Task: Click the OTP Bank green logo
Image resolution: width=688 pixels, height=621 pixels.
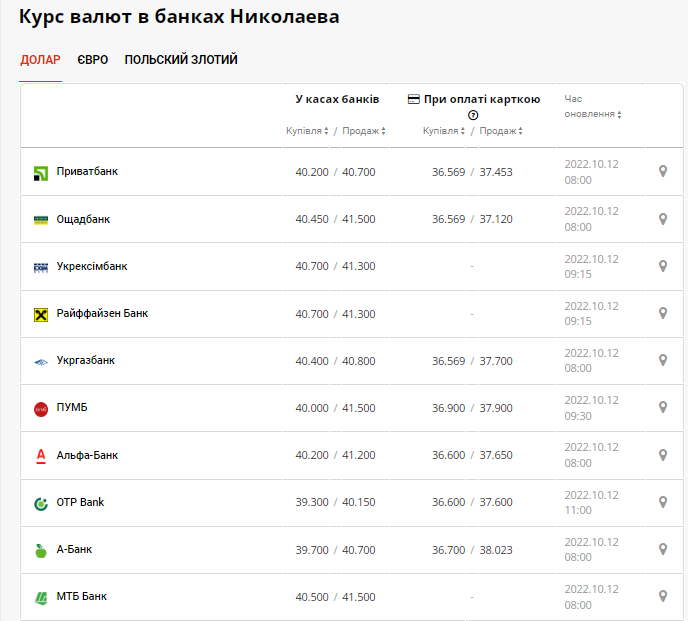Action: click(x=41, y=504)
